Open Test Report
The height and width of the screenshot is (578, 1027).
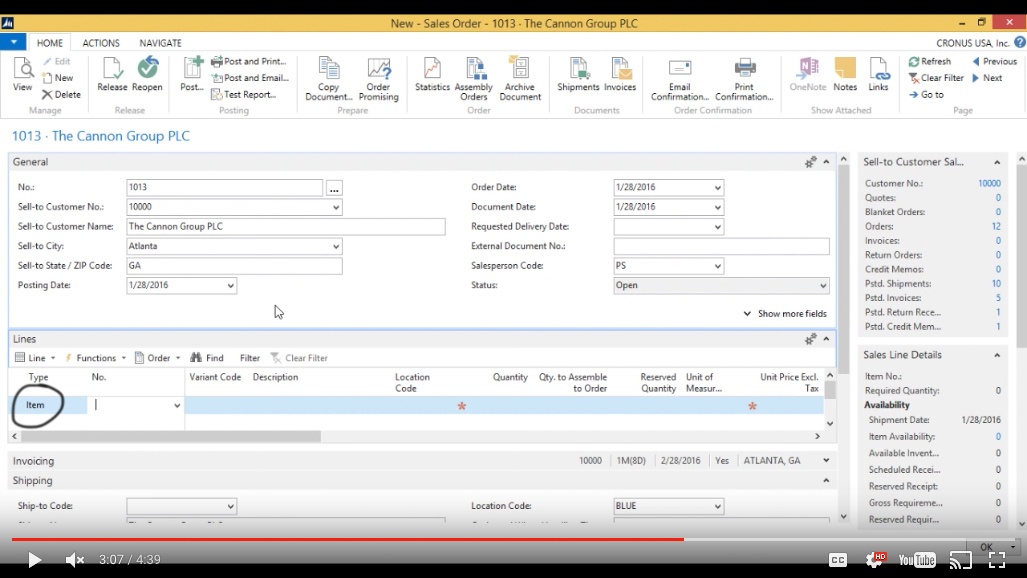point(244,94)
